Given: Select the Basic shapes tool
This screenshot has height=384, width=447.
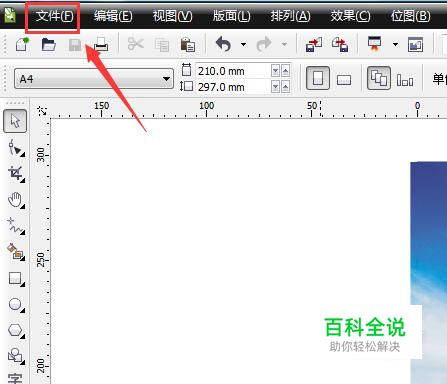Looking at the screenshot, I should point(16,356).
